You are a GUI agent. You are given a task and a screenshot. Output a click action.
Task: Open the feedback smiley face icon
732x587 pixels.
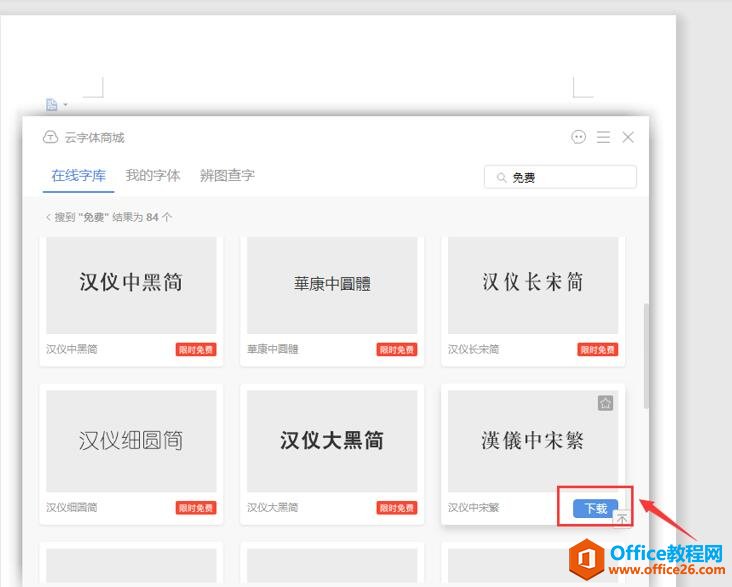(x=578, y=137)
